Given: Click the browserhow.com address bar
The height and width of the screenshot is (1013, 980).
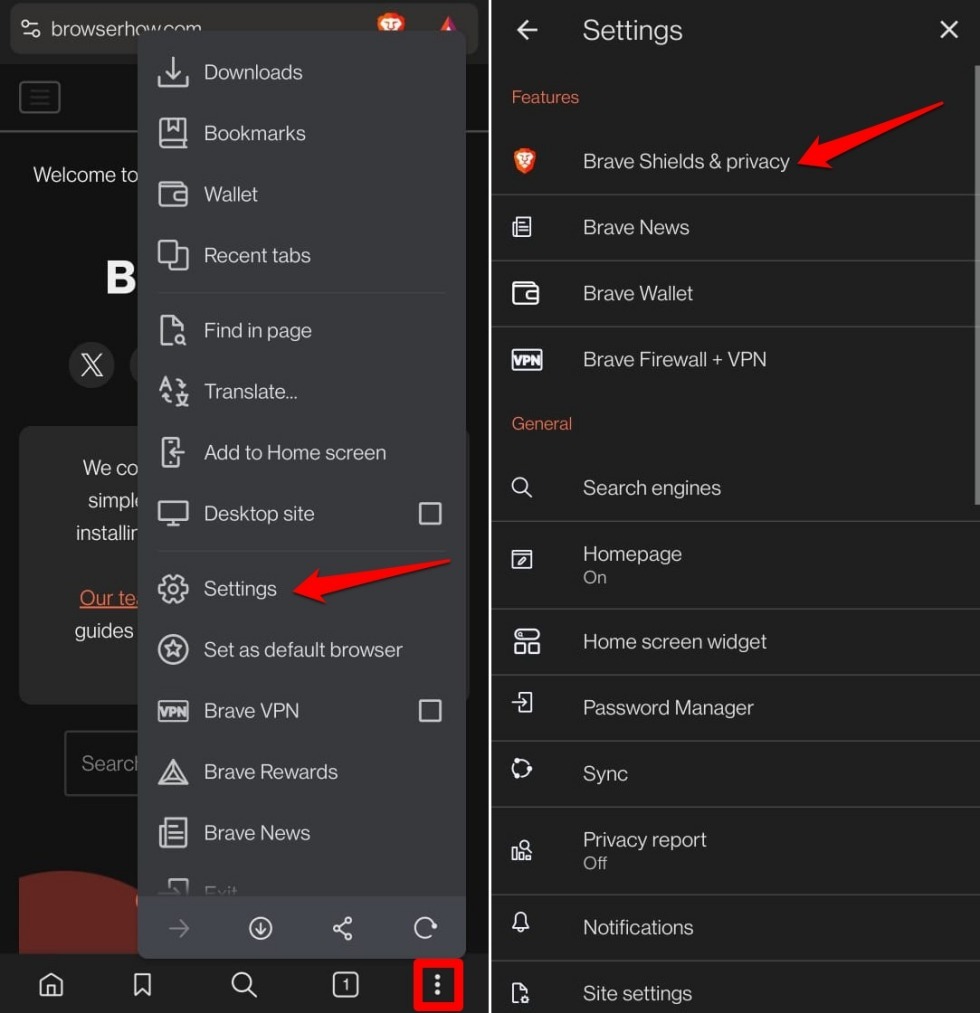Looking at the screenshot, I should (x=244, y=28).
